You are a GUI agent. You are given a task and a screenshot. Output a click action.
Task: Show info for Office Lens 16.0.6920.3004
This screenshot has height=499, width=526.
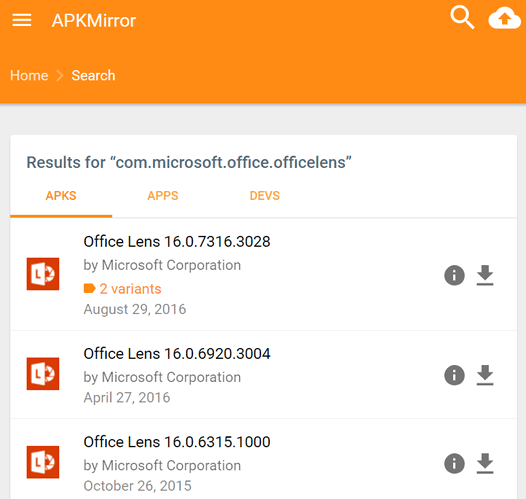[x=454, y=375]
